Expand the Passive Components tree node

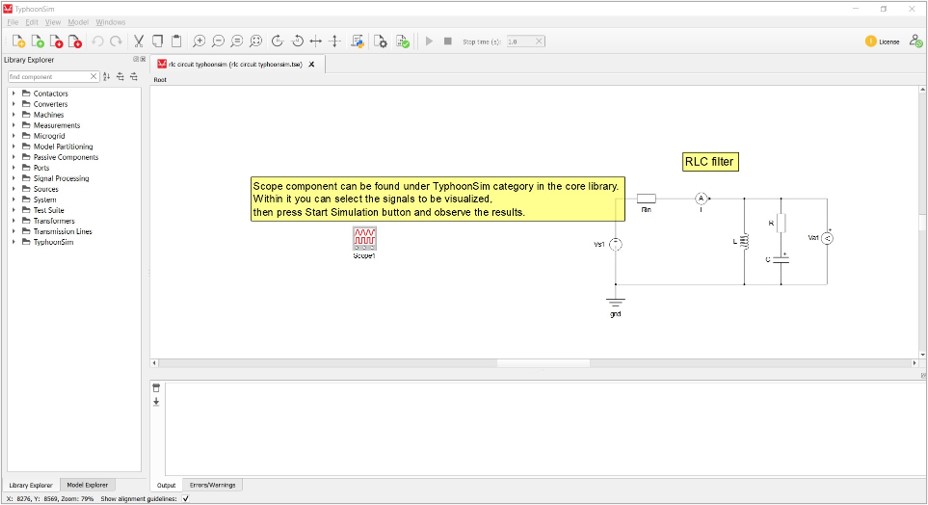(14, 157)
